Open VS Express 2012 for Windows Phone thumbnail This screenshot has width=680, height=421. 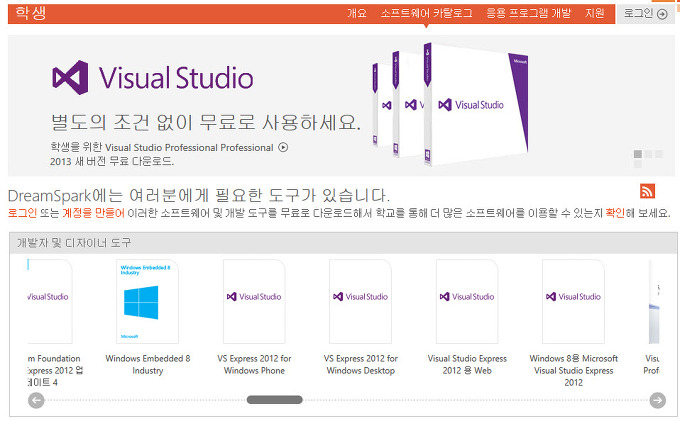click(253, 302)
